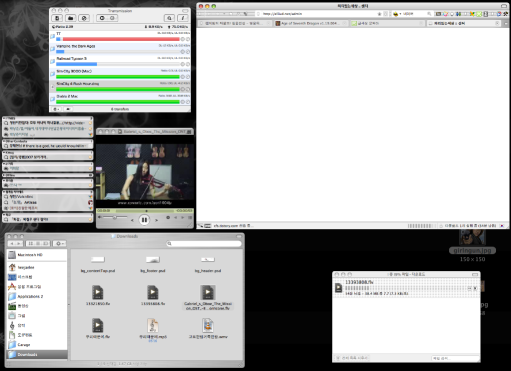
Task: Click the Finder search field in Downloads window
Action: [204, 244]
